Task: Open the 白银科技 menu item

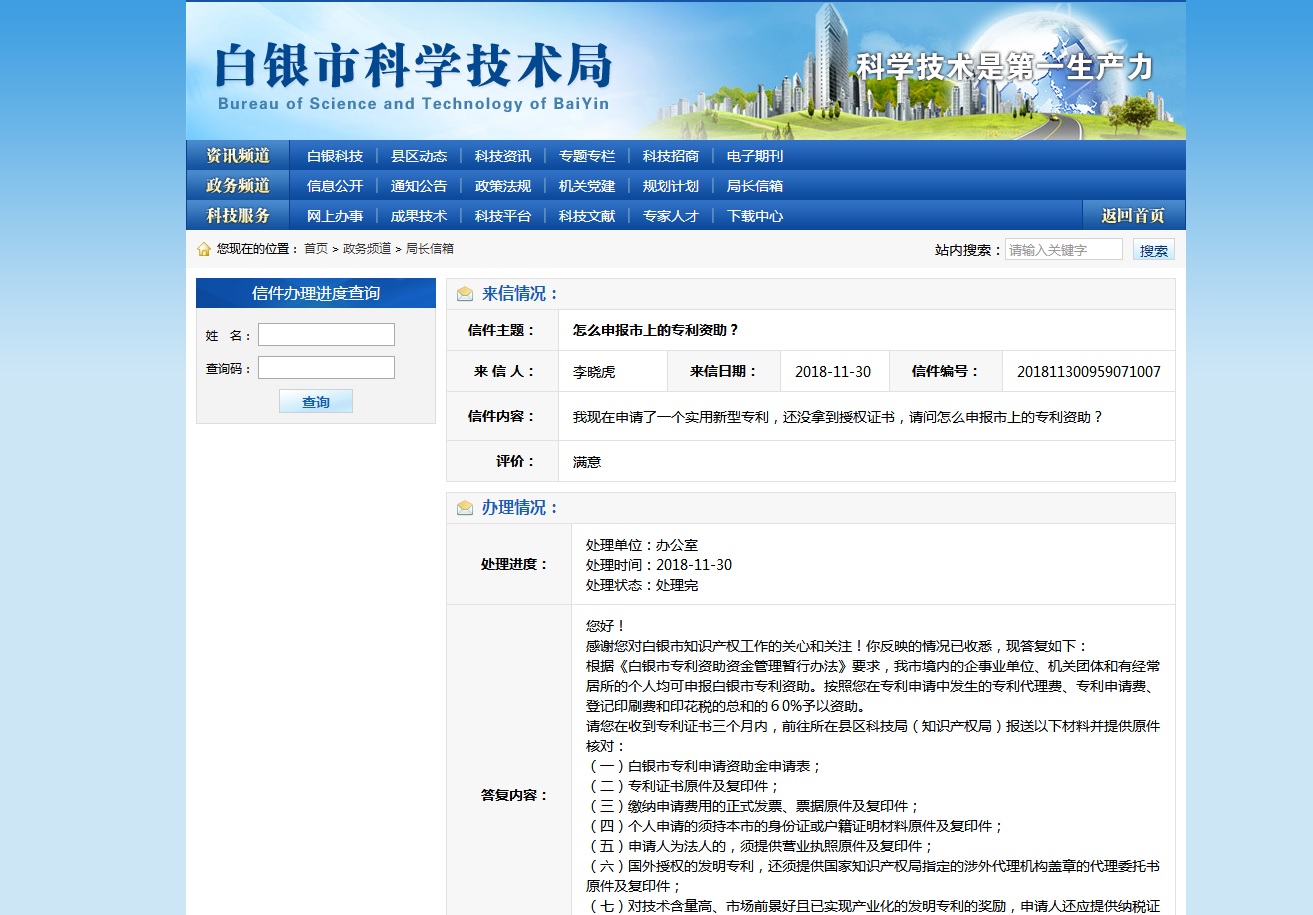Action: click(x=334, y=156)
